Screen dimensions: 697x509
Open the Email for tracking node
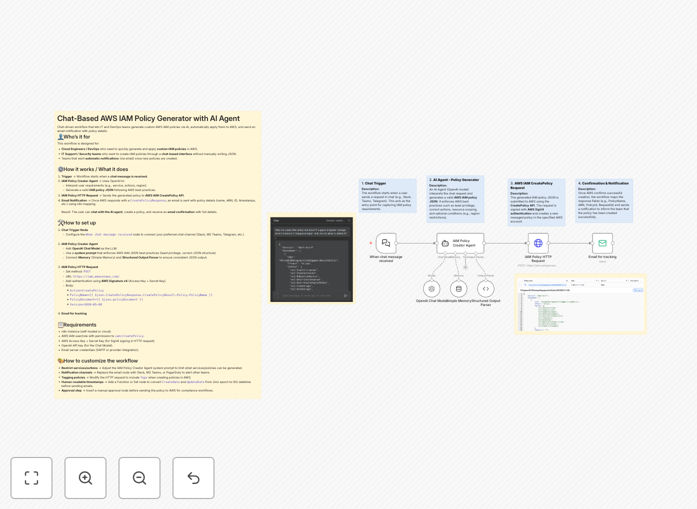coord(602,243)
